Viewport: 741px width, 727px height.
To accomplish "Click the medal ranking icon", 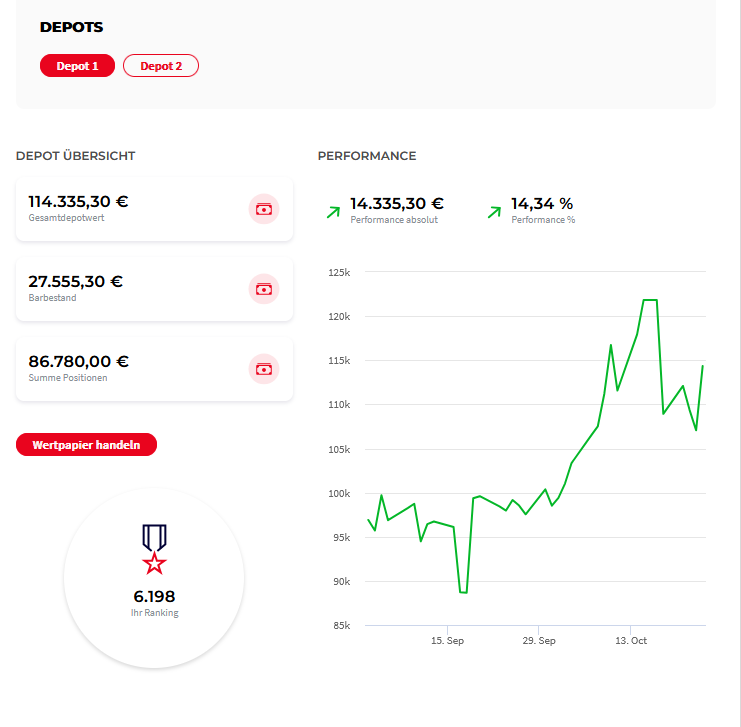I will click(x=154, y=549).
